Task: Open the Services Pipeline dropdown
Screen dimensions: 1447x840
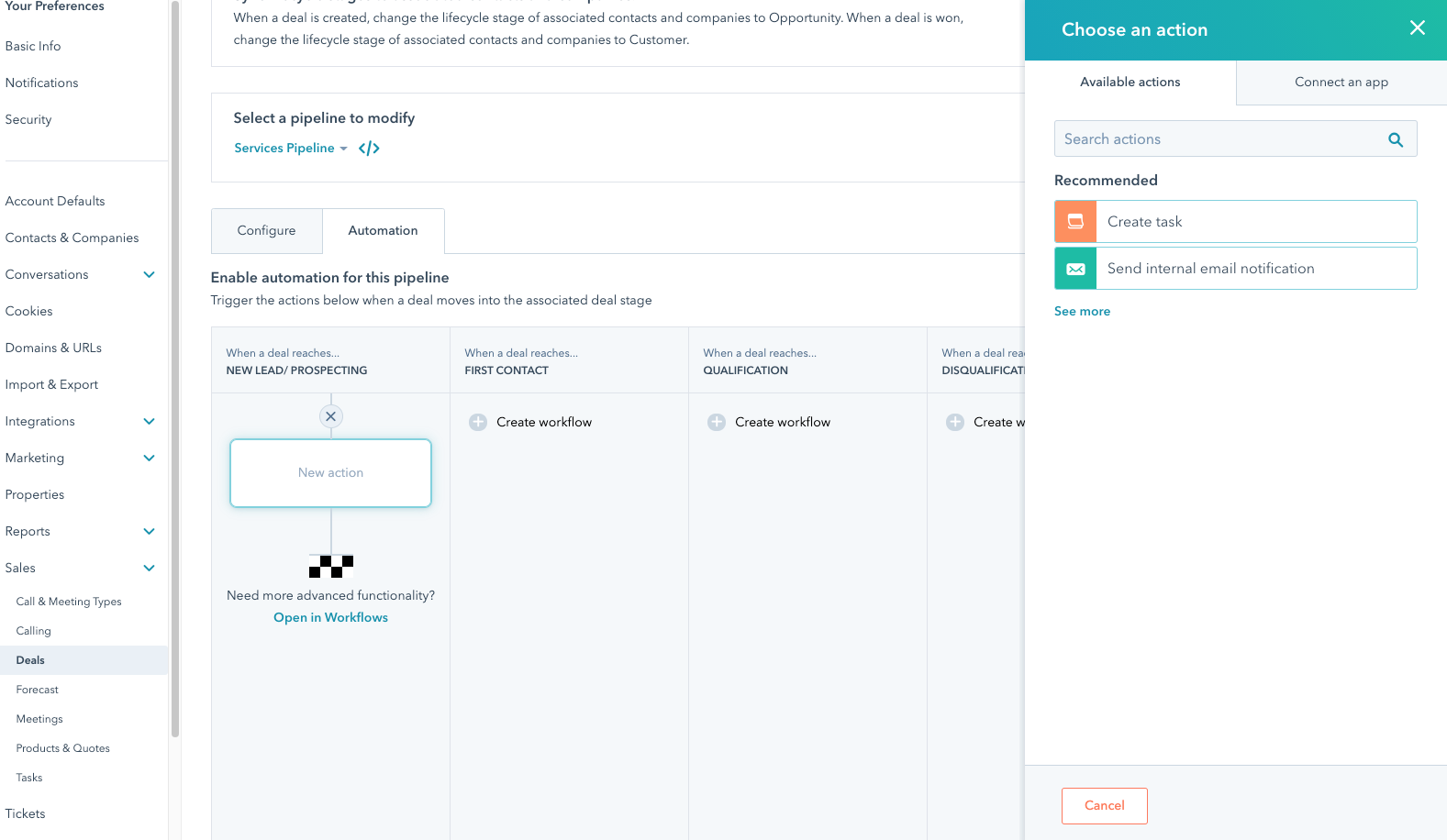Action: [290, 148]
